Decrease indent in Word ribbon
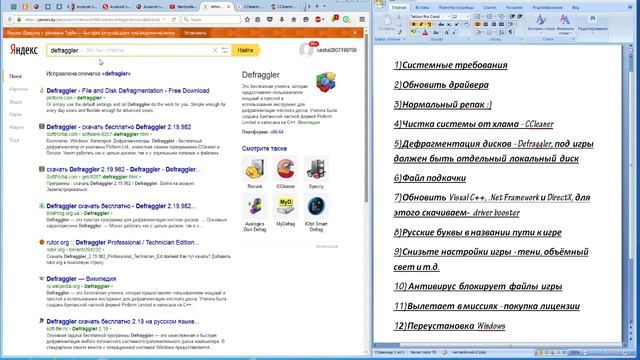This screenshot has width=640, height=360. pos(512,16)
